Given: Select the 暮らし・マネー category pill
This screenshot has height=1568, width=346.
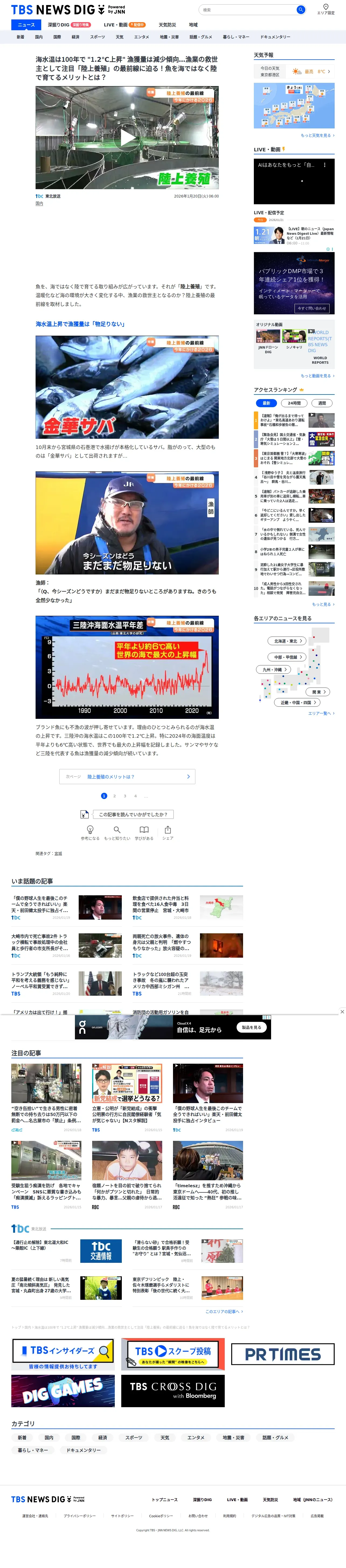Looking at the screenshot, I should point(33,1450).
